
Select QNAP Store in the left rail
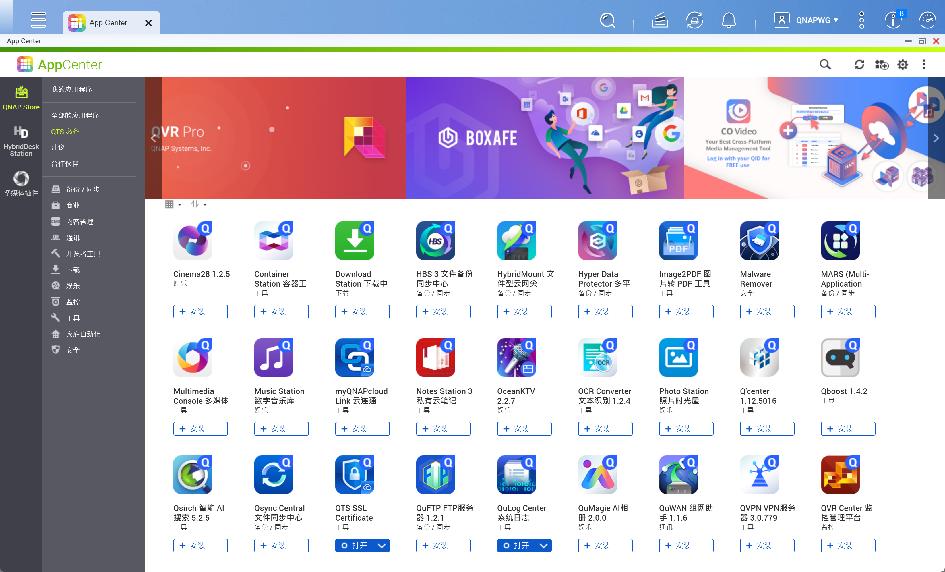[21, 97]
